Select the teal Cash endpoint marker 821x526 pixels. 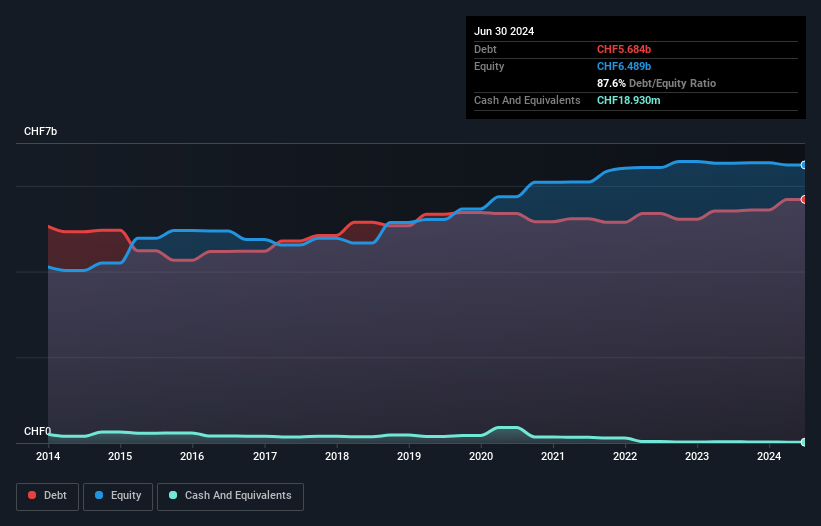804,442
